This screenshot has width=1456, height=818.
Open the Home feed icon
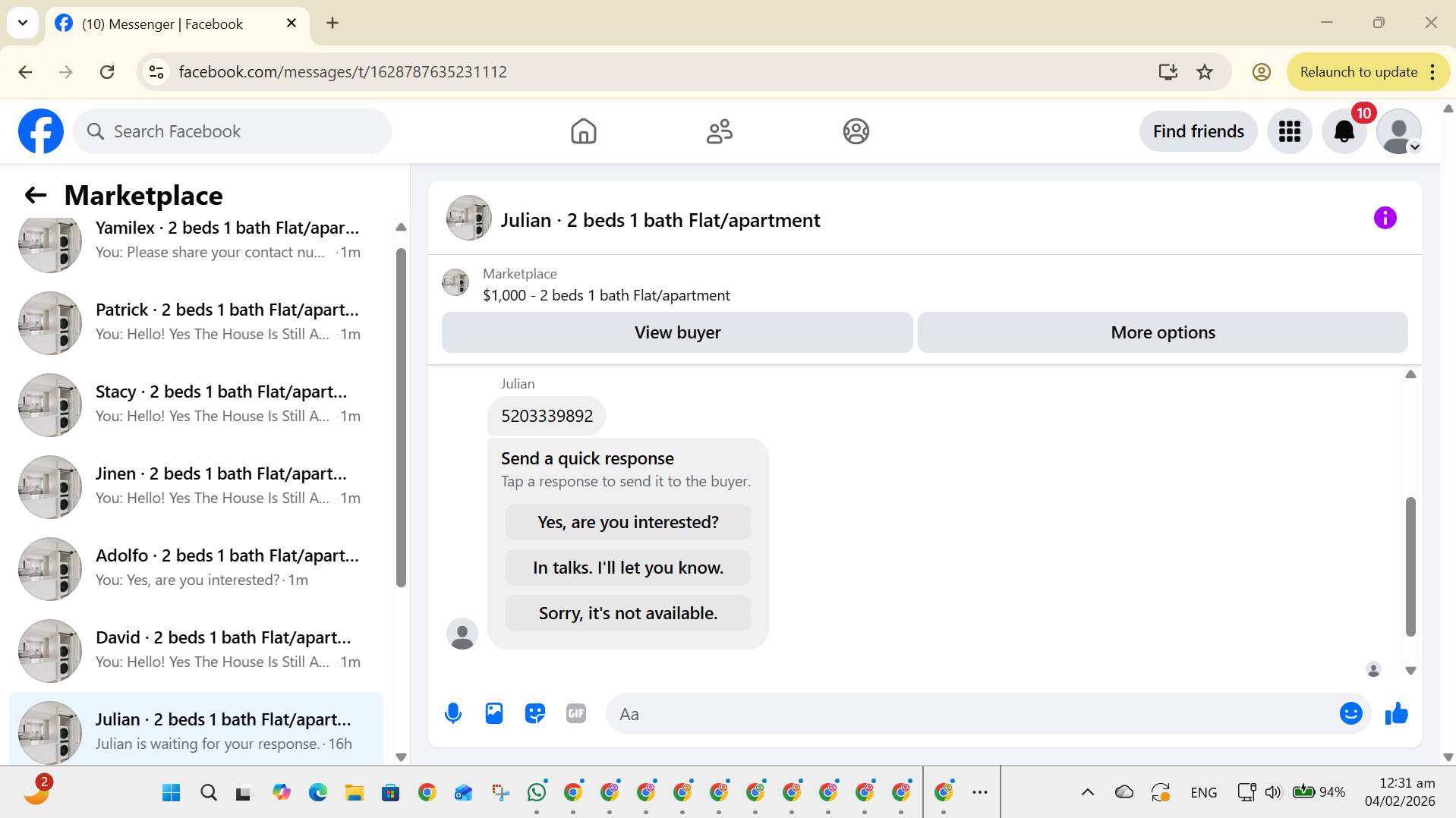[583, 131]
